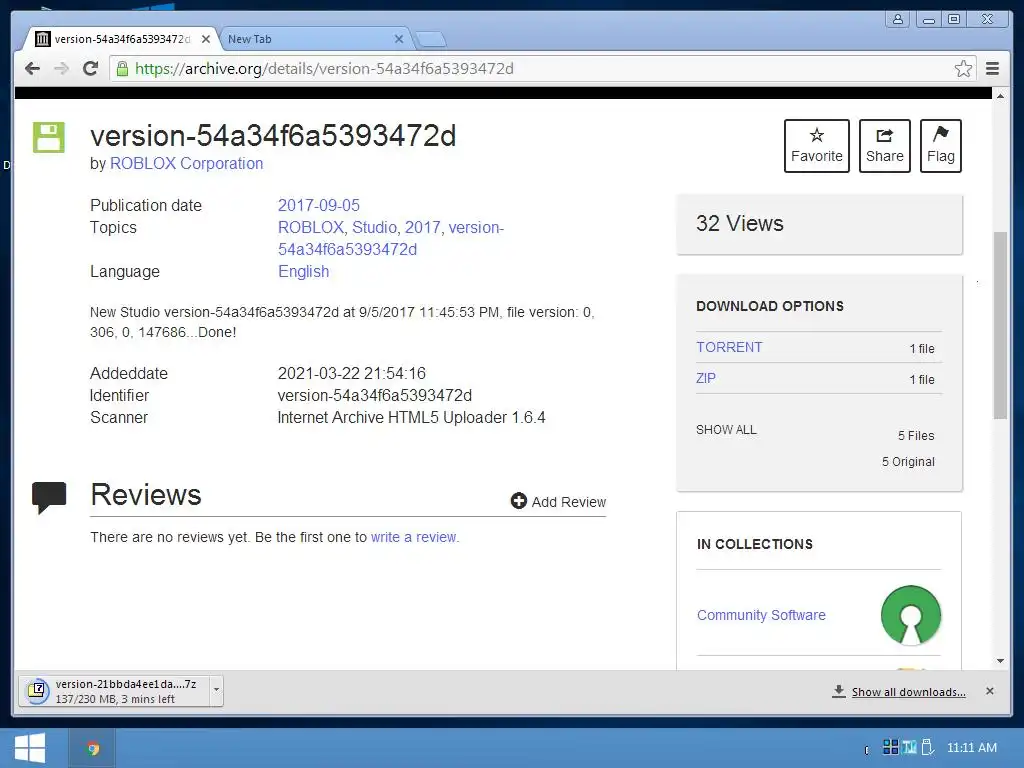This screenshot has height=768, width=1024.
Task: Click the browser forward arrow
Action: click(61, 69)
